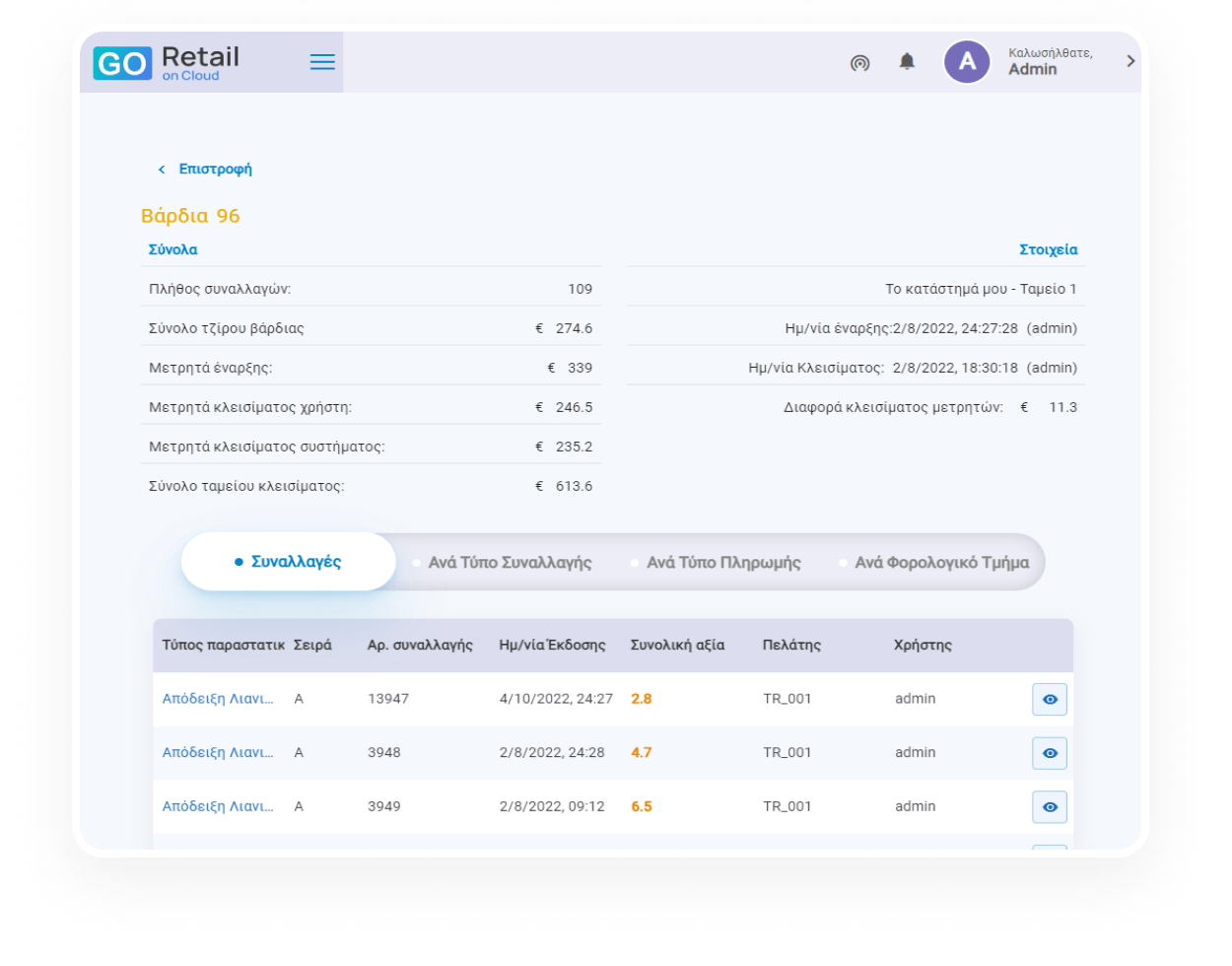Sort by the Ημ/νία Έκδοσης column header
Screen dimensions: 1232x966
click(552, 646)
